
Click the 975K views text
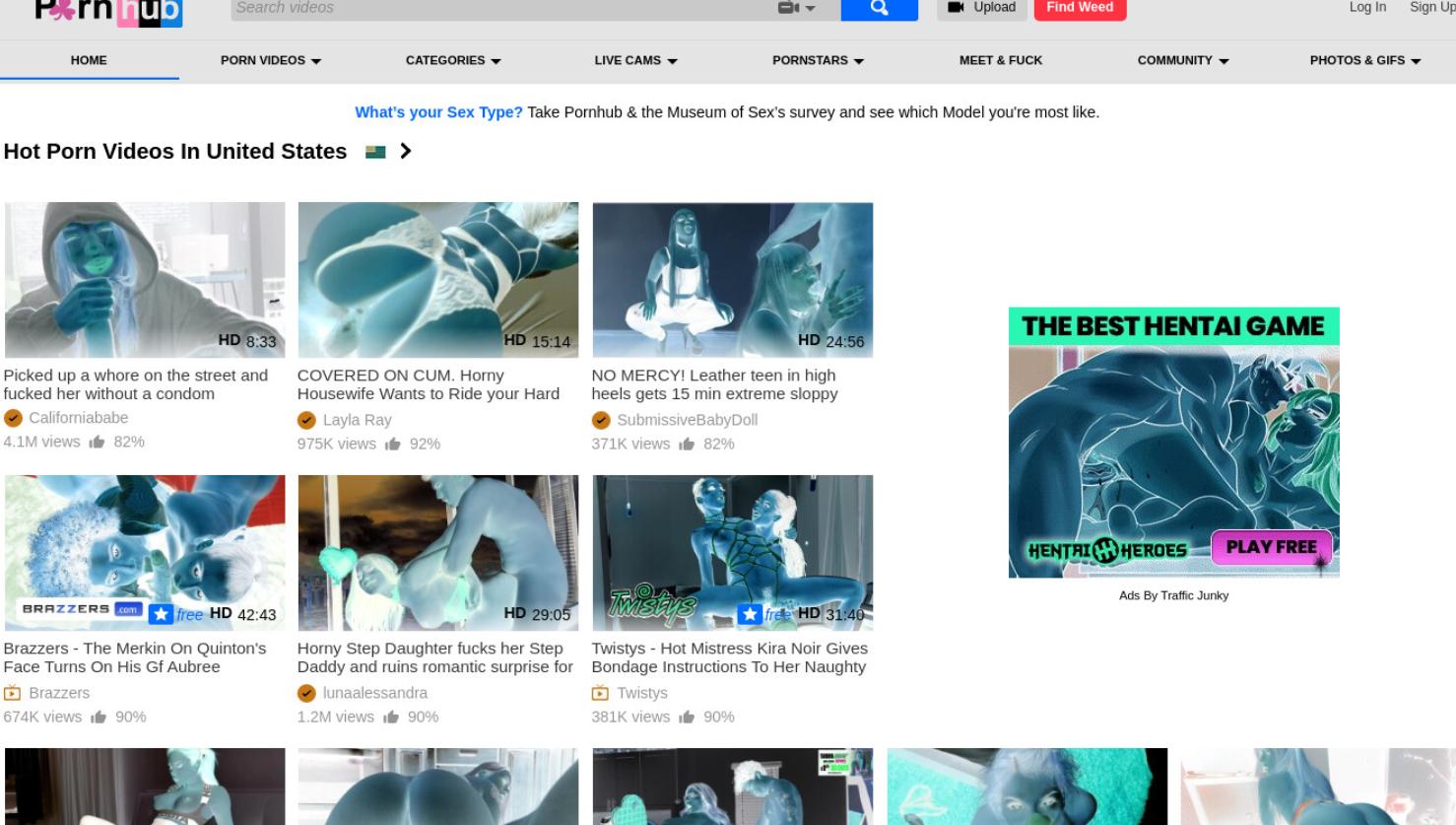[x=337, y=445]
